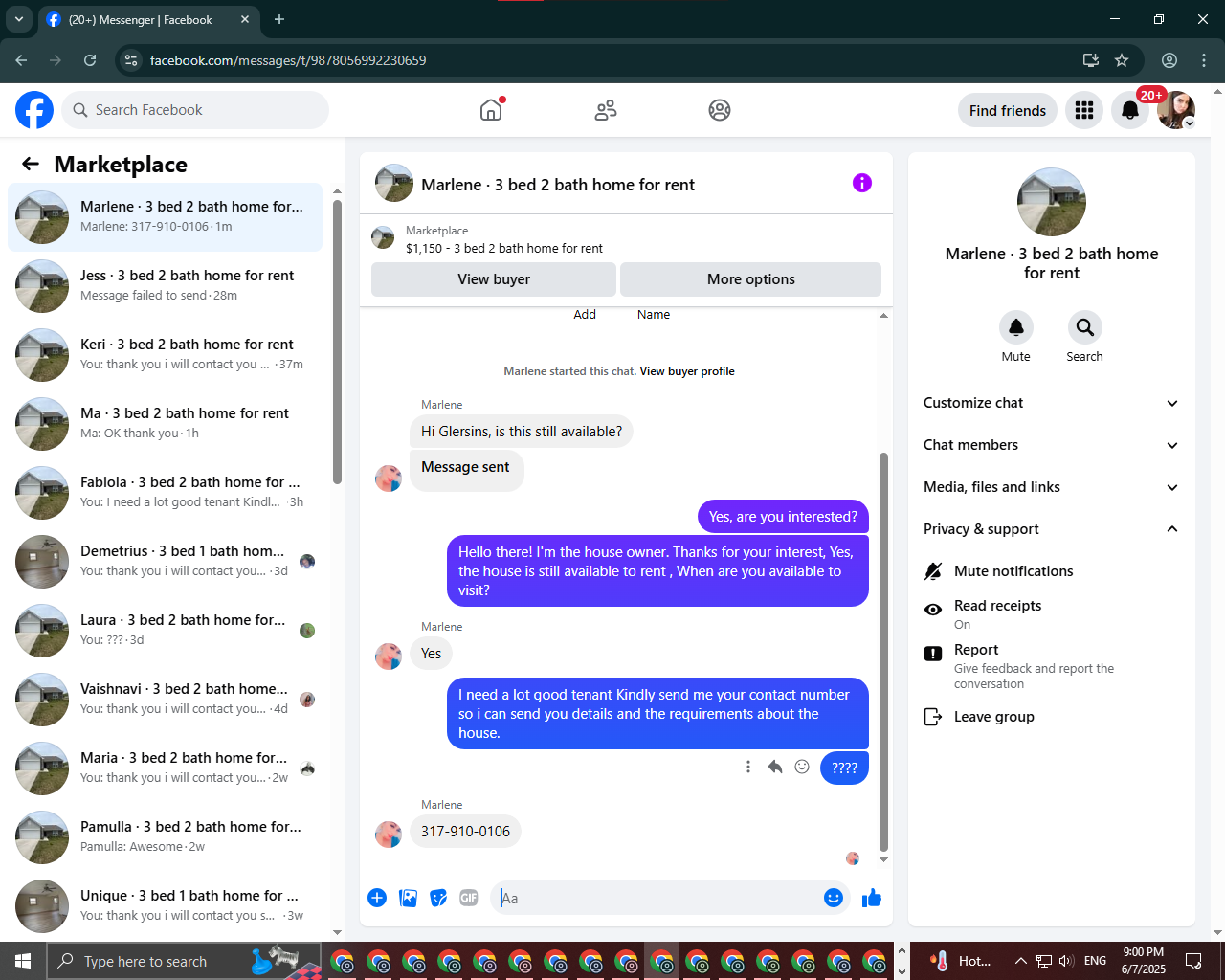Open Unique 3 bed 1 bath conversation
Image resolution: width=1225 pixels, height=980 pixels.
(x=166, y=905)
